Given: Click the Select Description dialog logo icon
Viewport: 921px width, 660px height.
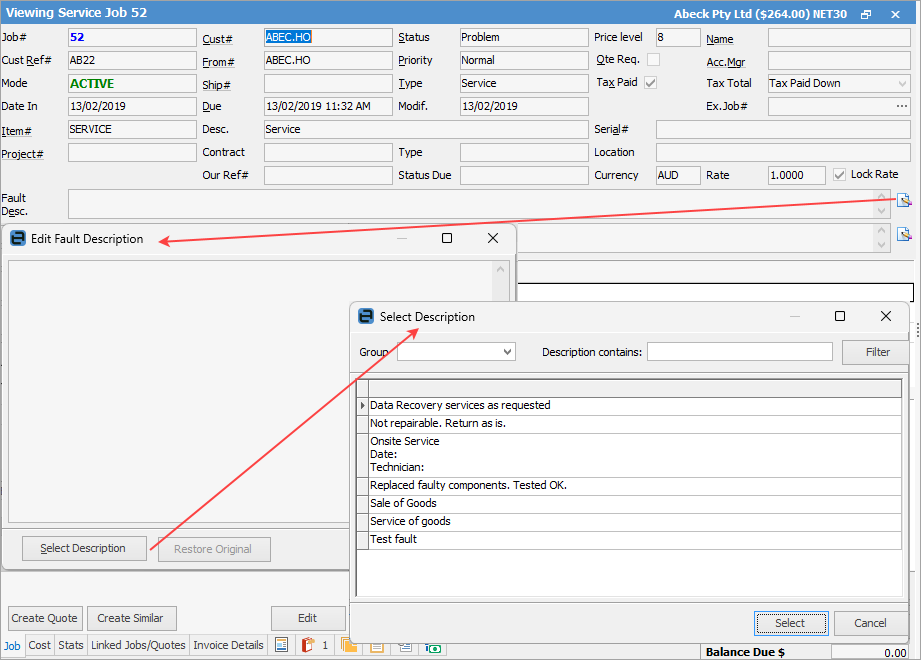Looking at the screenshot, I should 366,317.
